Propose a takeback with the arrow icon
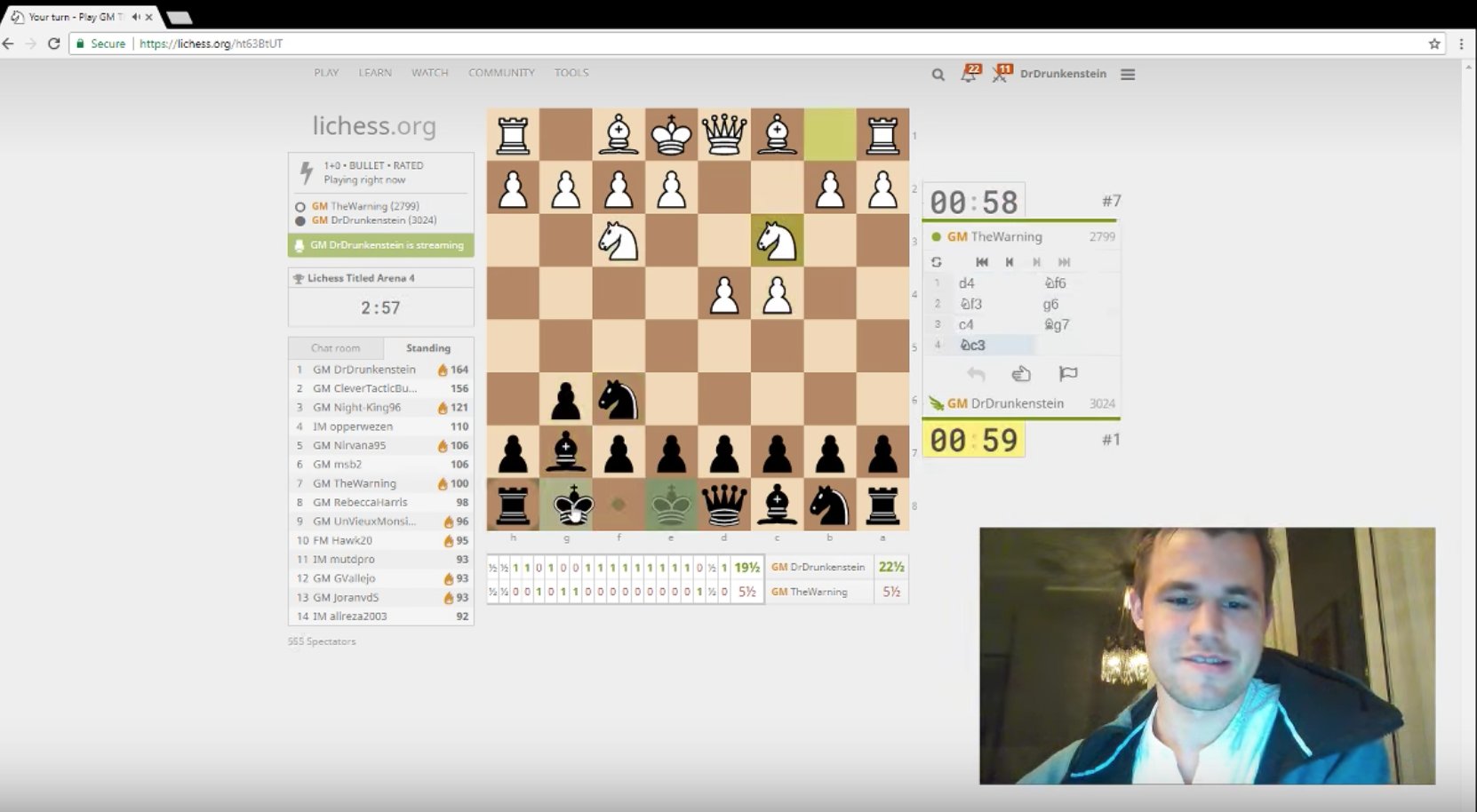 pyautogui.click(x=976, y=374)
